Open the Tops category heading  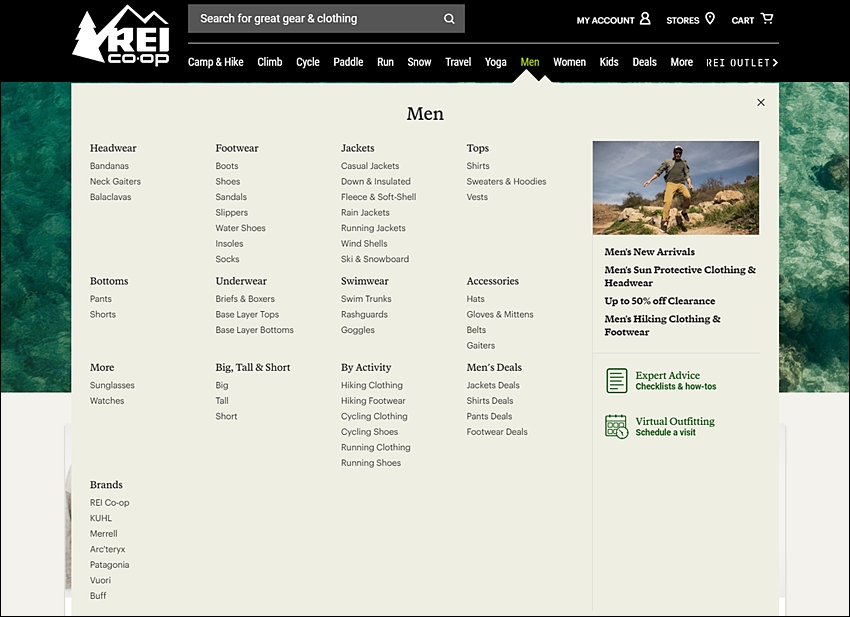pyautogui.click(x=478, y=148)
